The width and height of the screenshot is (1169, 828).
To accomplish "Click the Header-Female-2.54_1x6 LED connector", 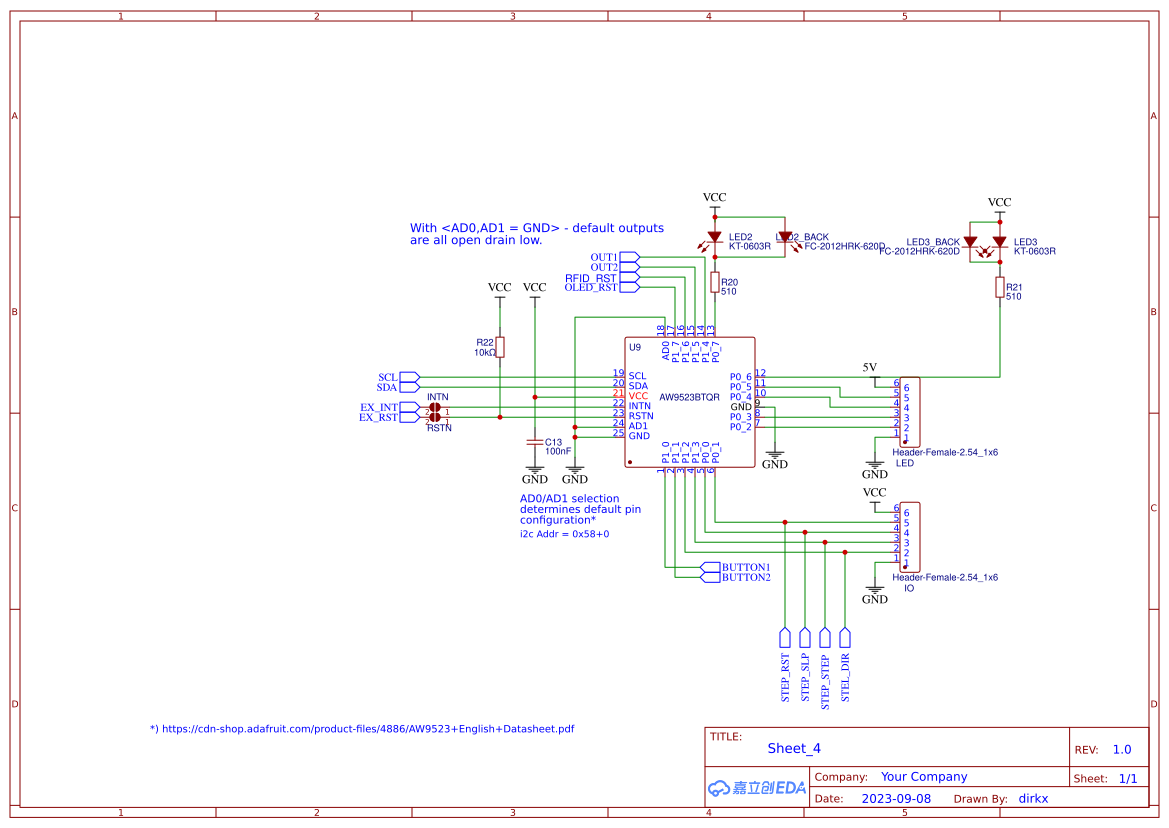I will (x=908, y=410).
